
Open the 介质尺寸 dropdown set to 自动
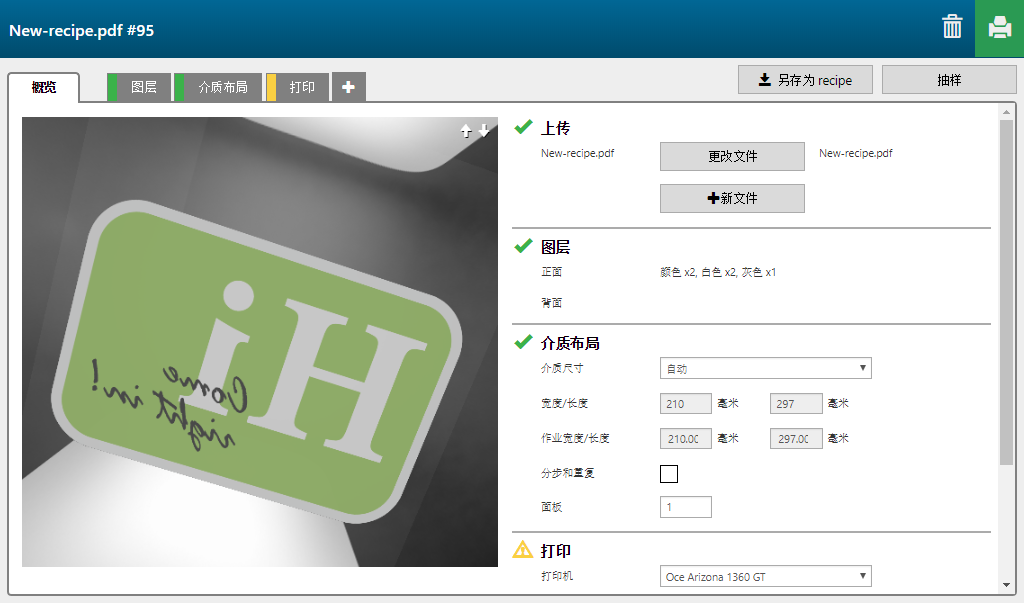click(x=765, y=368)
